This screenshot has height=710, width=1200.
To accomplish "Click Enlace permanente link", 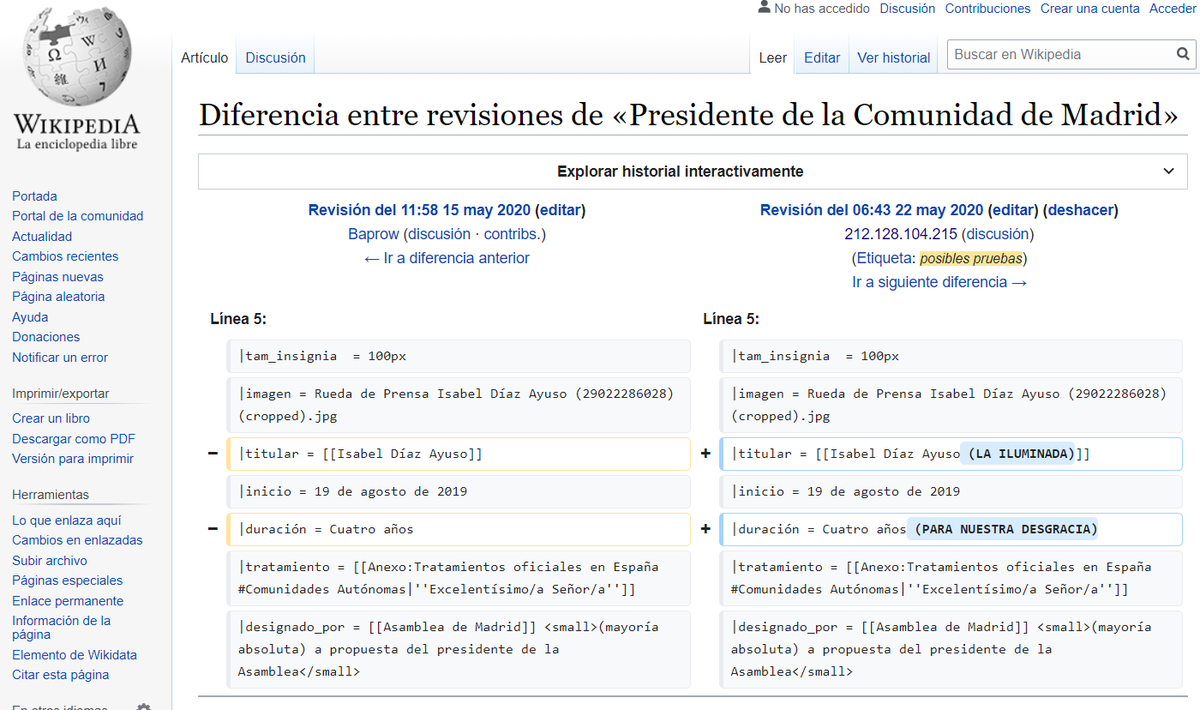I will point(68,601).
